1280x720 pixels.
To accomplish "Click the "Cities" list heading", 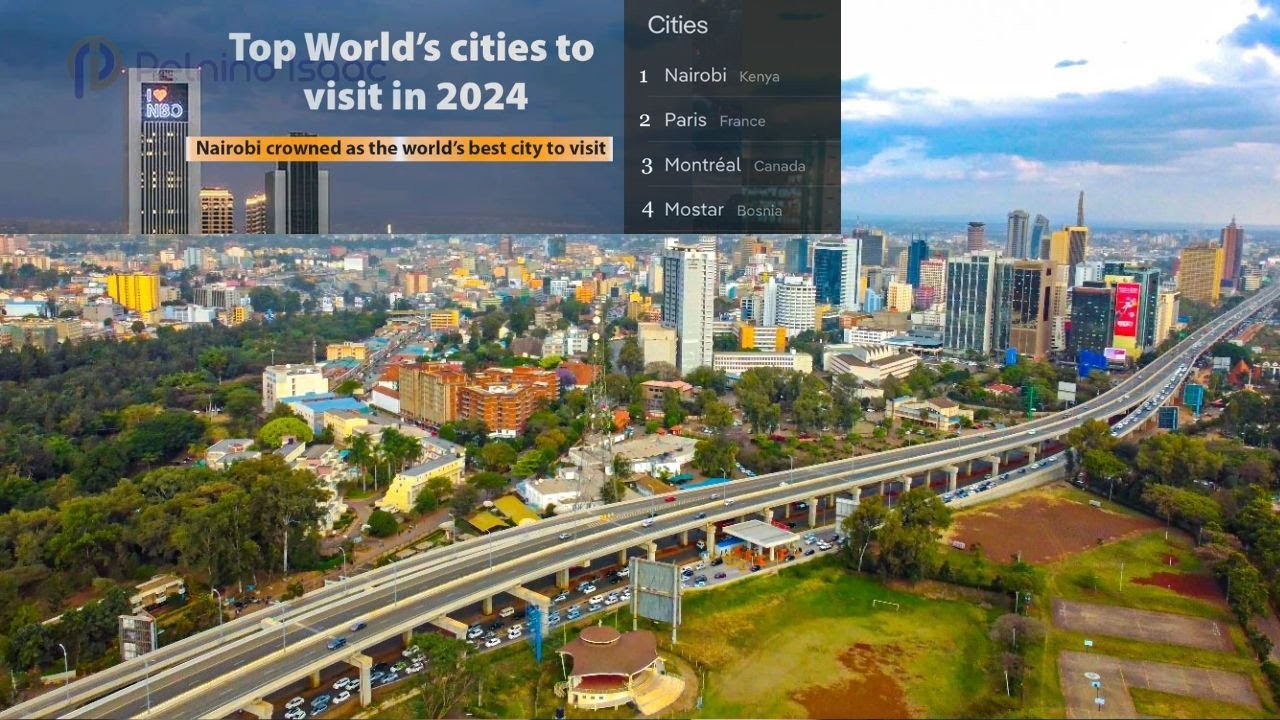I will tap(677, 25).
